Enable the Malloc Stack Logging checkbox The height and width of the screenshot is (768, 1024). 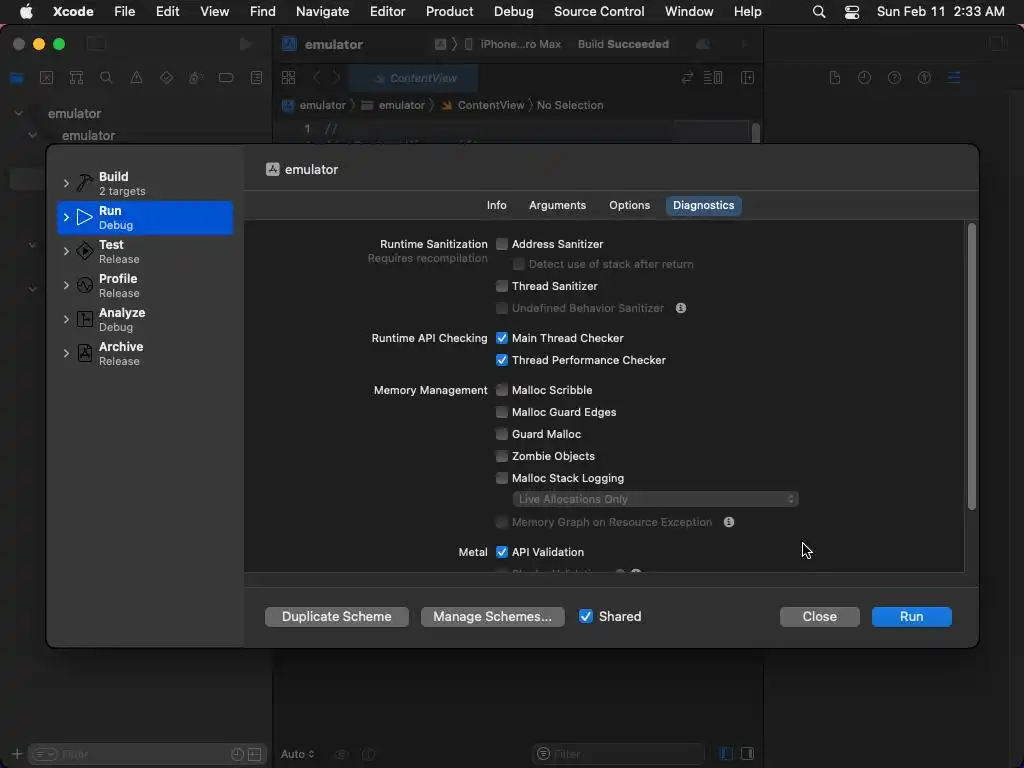pyautogui.click(x=502, y=479)
